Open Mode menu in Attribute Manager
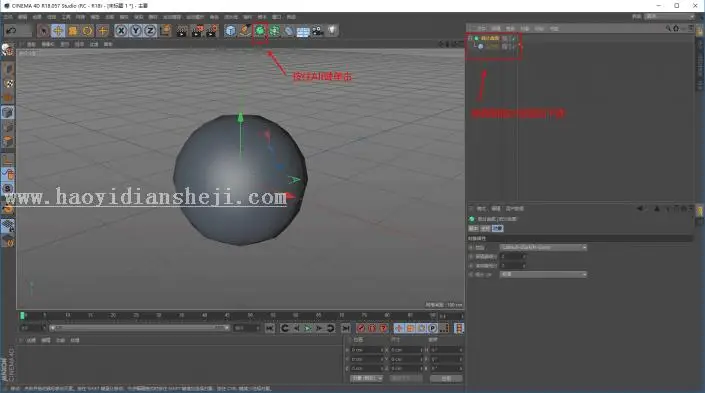Image resolution: width=705 pixels, height=393 pixels. [481, 209]
